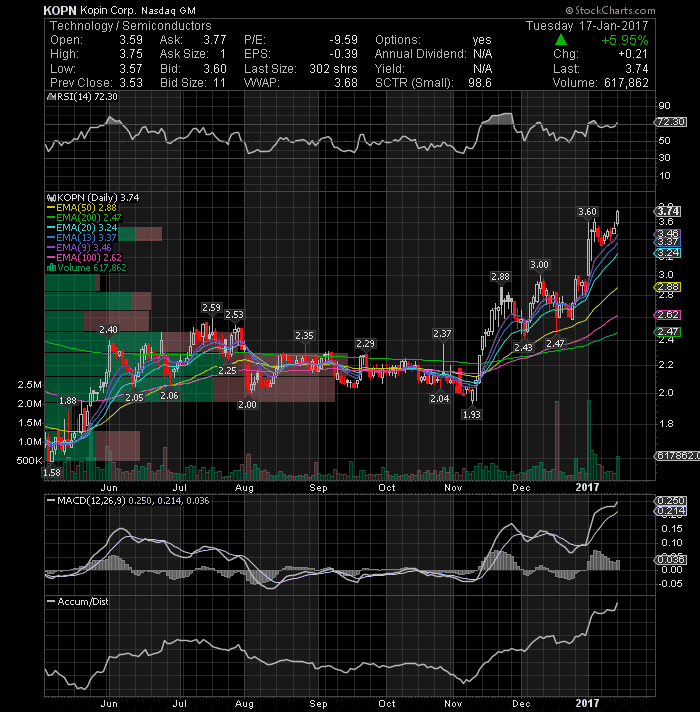This screenshot has width=700, height=712.
Task: Click the green up-arrow change icon
Action: pyautogui.click(x=561, y=40)
